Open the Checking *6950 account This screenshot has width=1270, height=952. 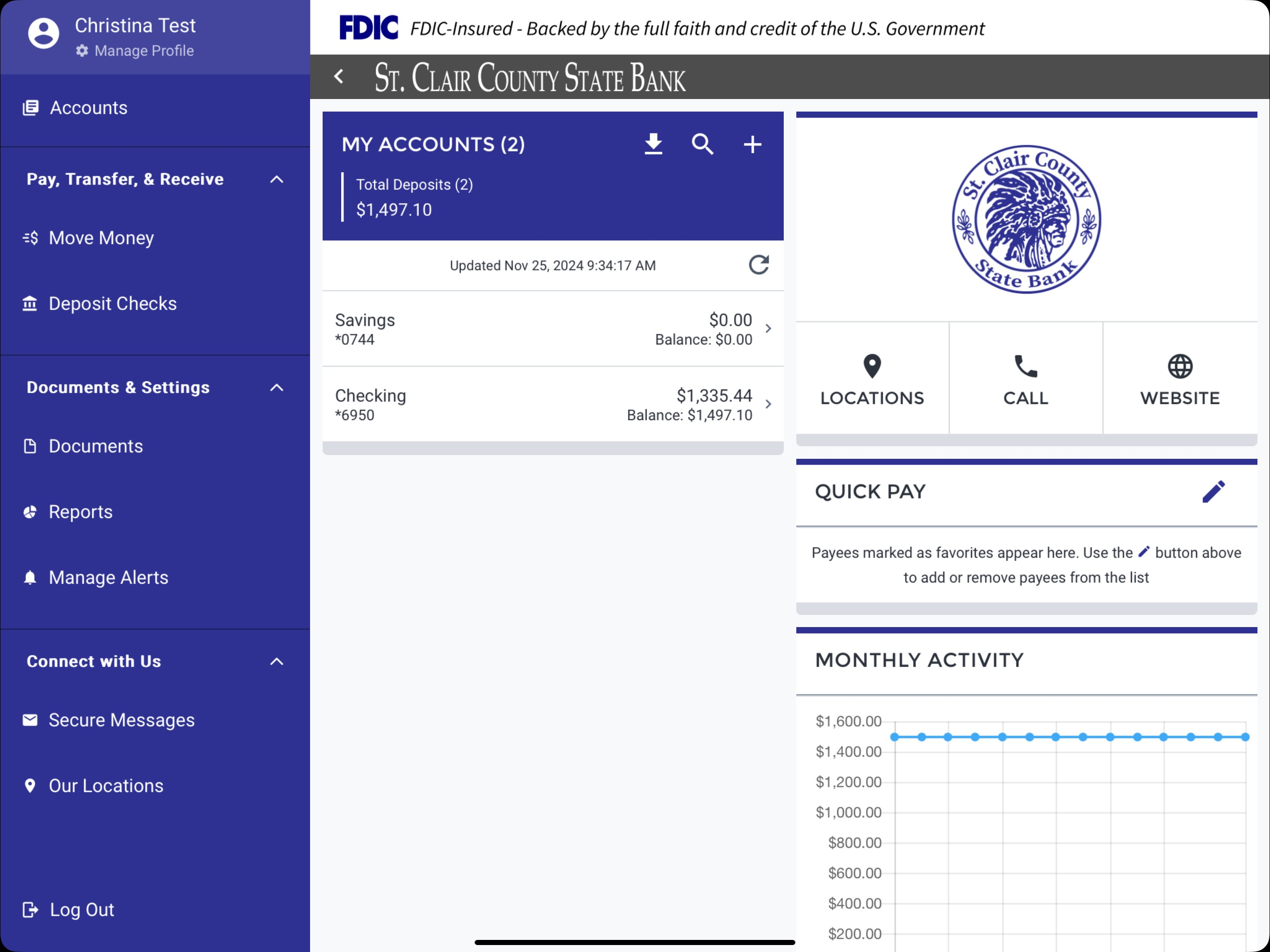click(x=553, y=404)
